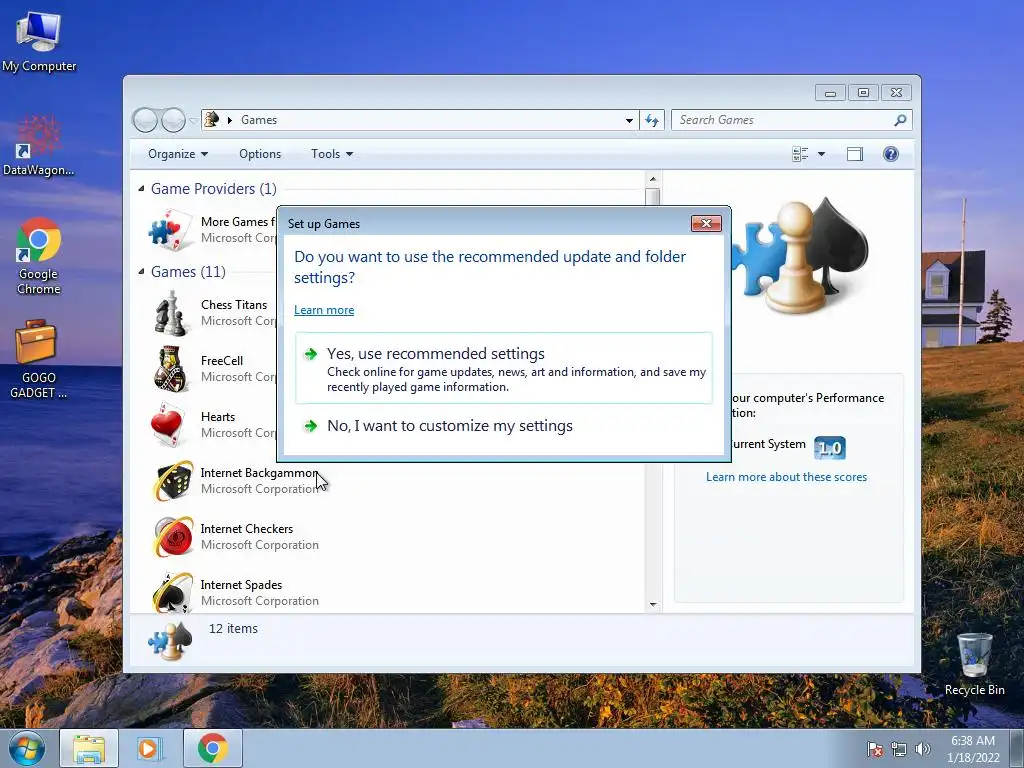This screenshot has width=1024, height=768.
Task: Click the network tray icon
Action: (x=899, y=749)
